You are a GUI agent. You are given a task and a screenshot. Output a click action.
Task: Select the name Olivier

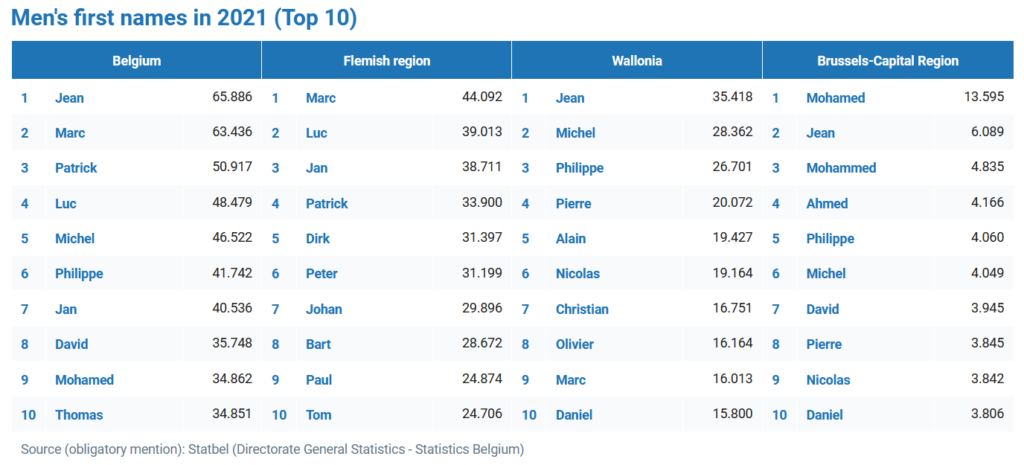[x=575, y=344]
